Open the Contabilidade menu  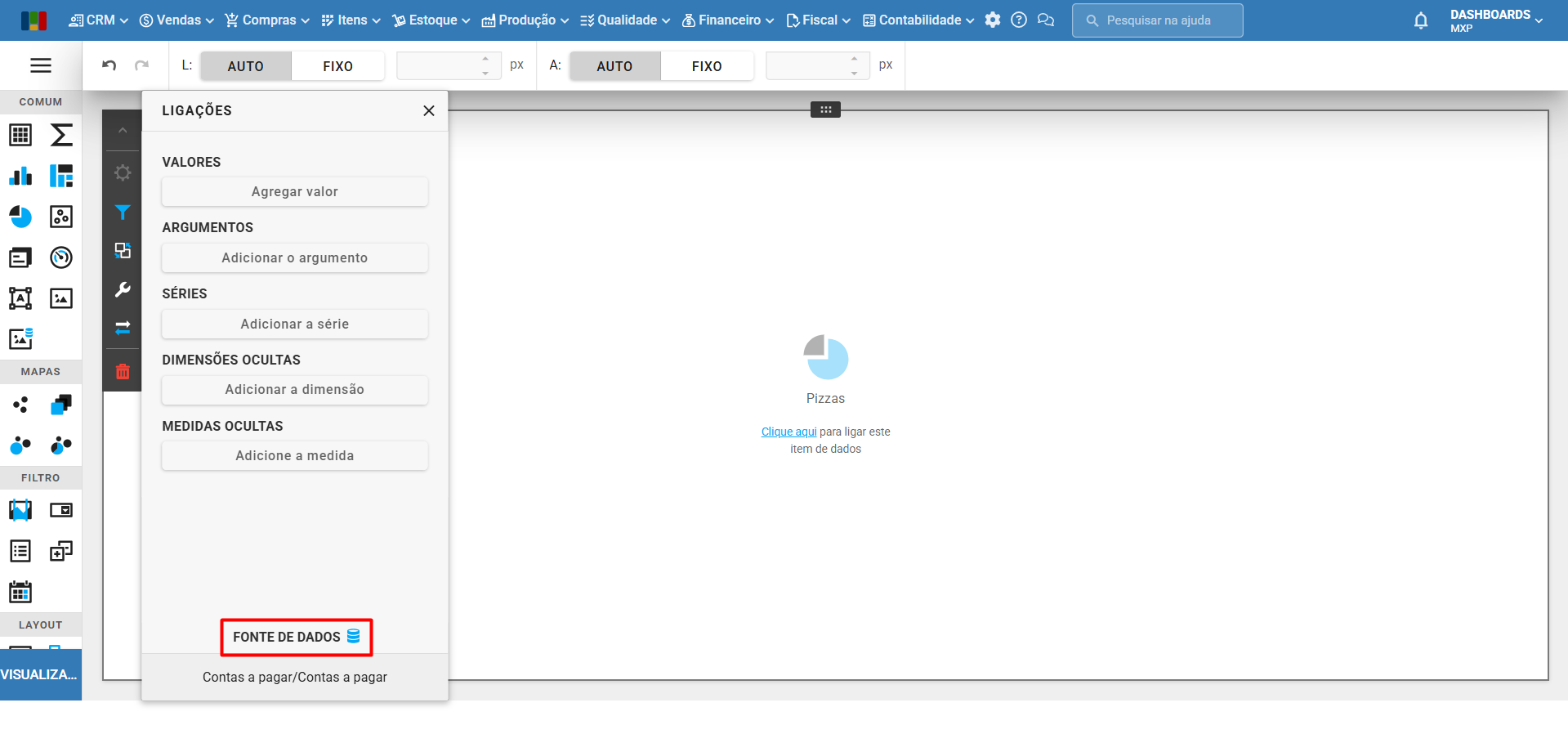tap(918, 20)
